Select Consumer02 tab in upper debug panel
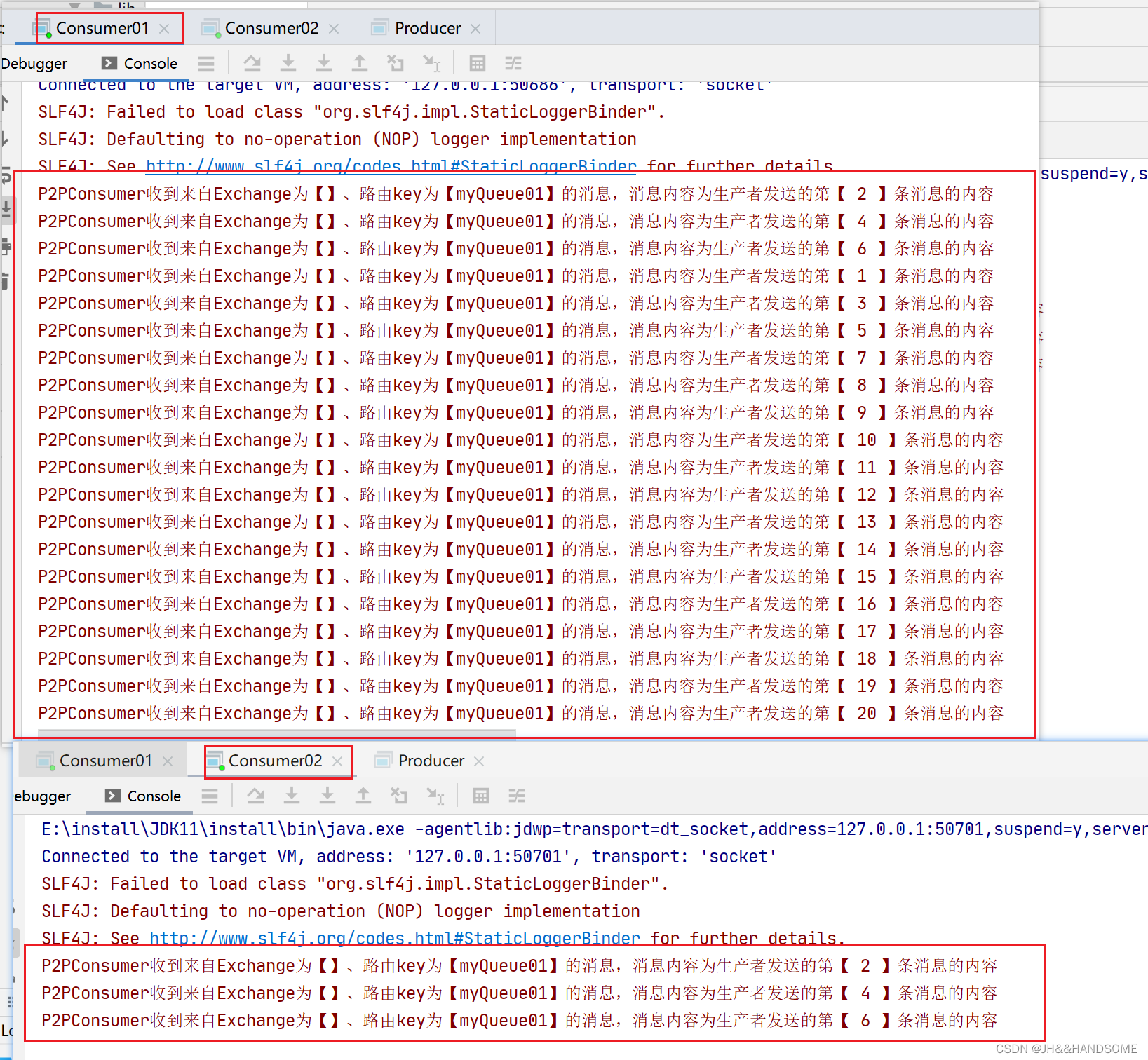The image size is (1148, 1060). 271,28
